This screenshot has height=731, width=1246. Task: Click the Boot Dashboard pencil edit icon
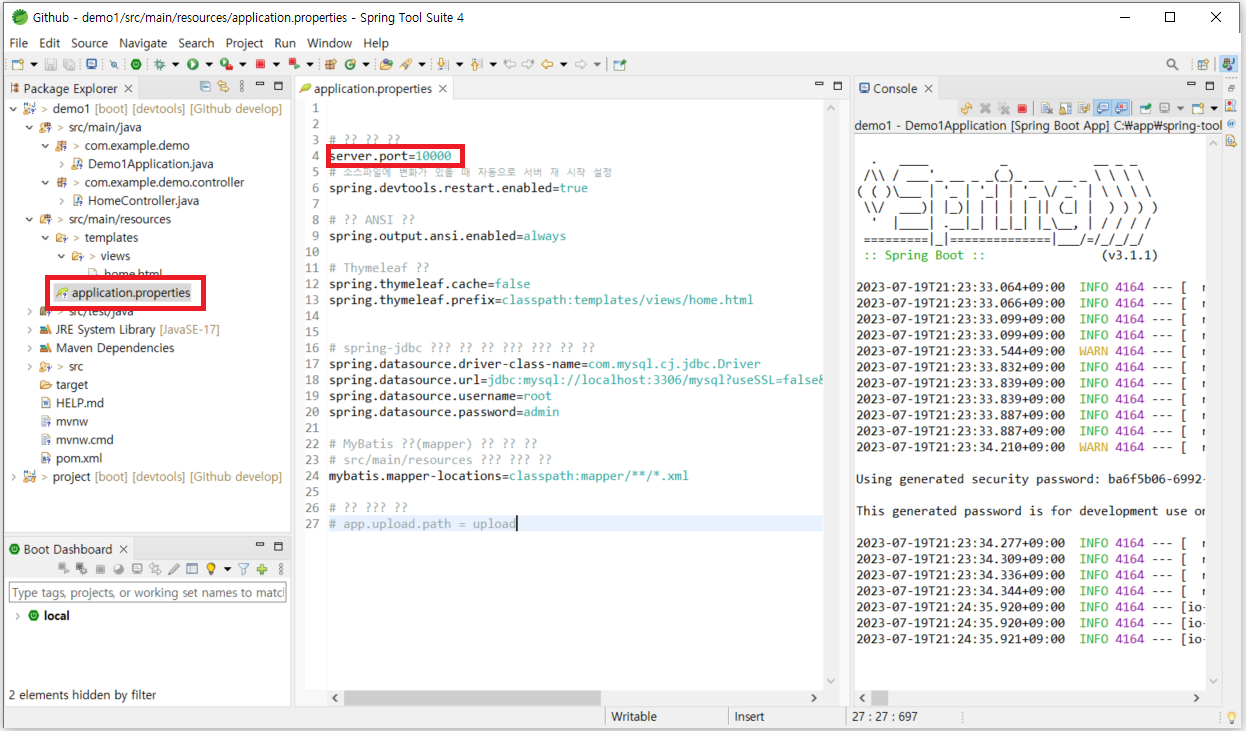coord(174,569)
